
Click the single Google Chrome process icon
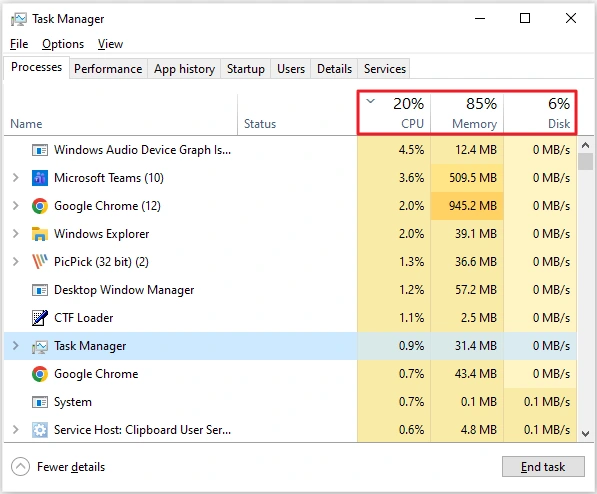click(x=40, y=374)
